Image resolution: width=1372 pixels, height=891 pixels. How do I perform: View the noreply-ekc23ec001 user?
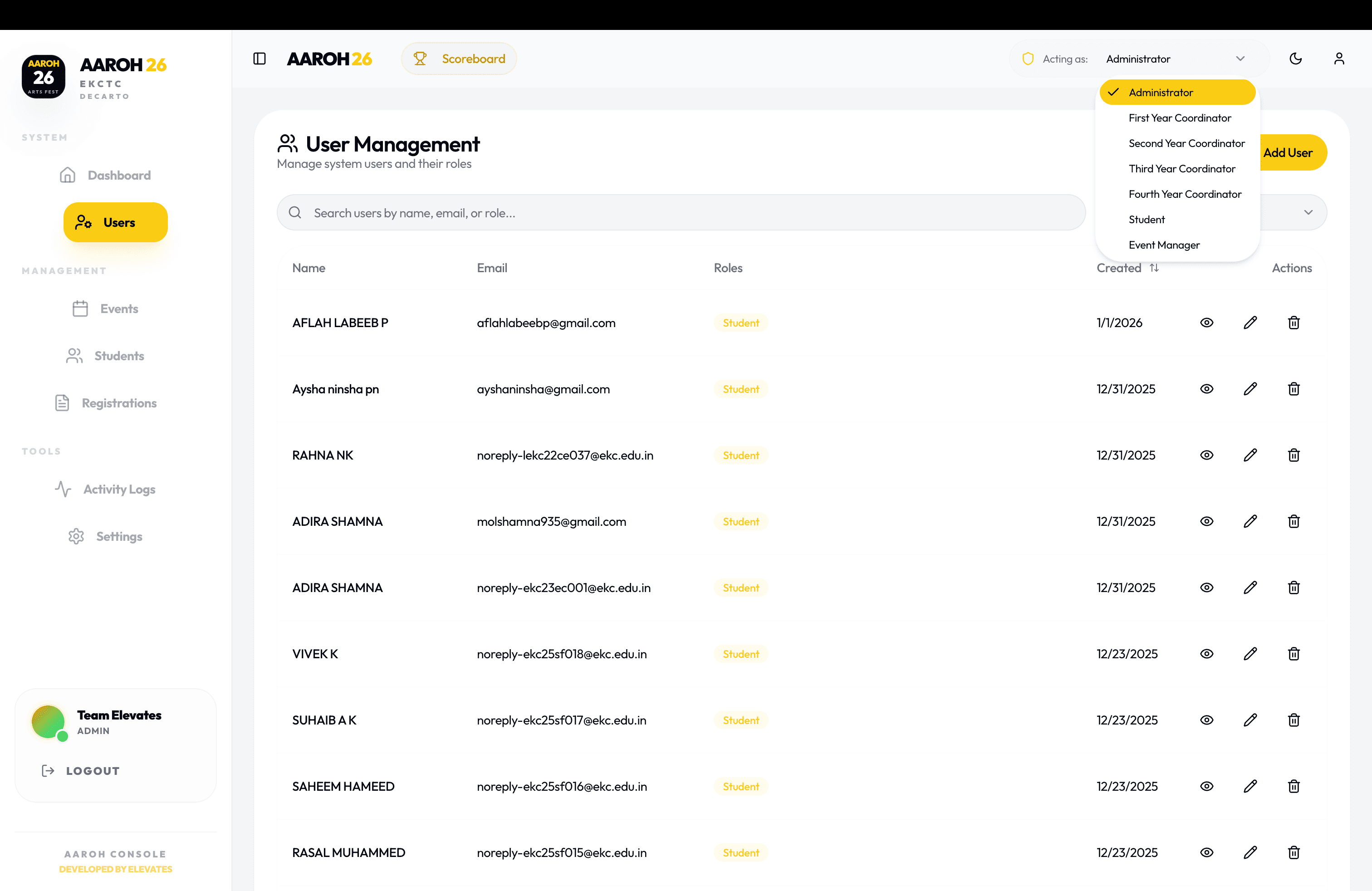tap(1206, 588)
